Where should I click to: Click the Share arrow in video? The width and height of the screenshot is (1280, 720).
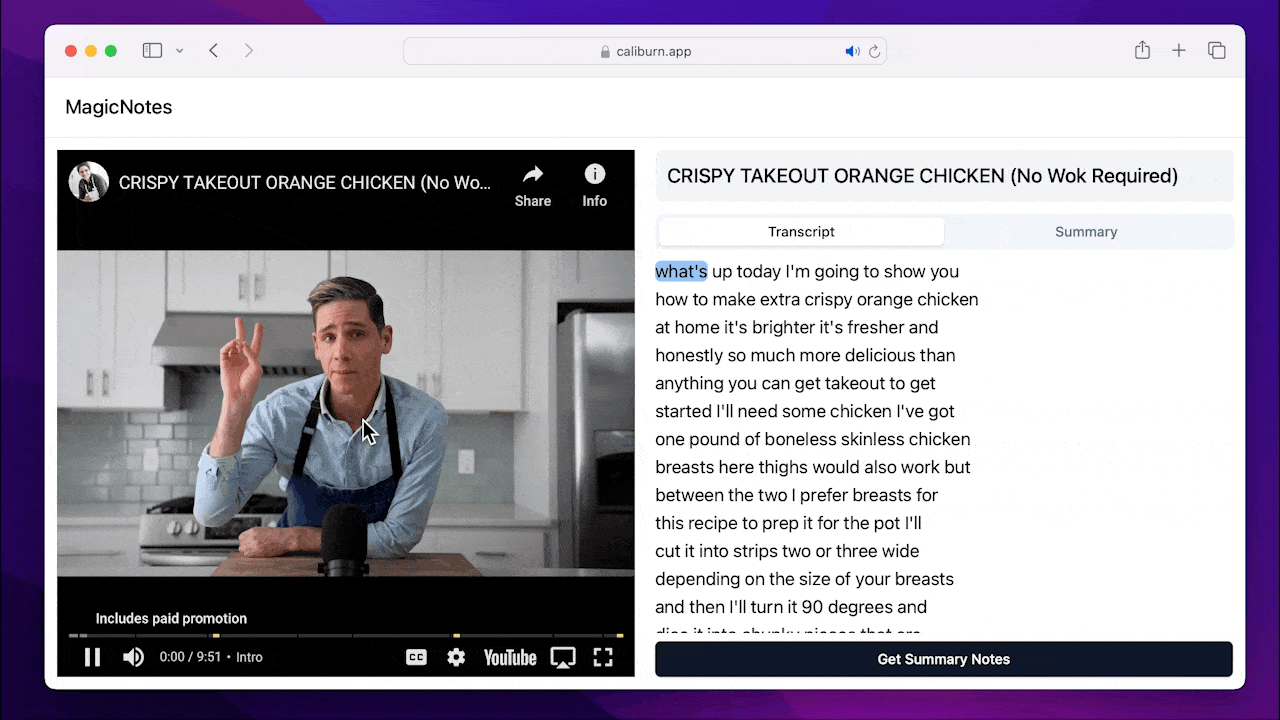coord(533,186)
